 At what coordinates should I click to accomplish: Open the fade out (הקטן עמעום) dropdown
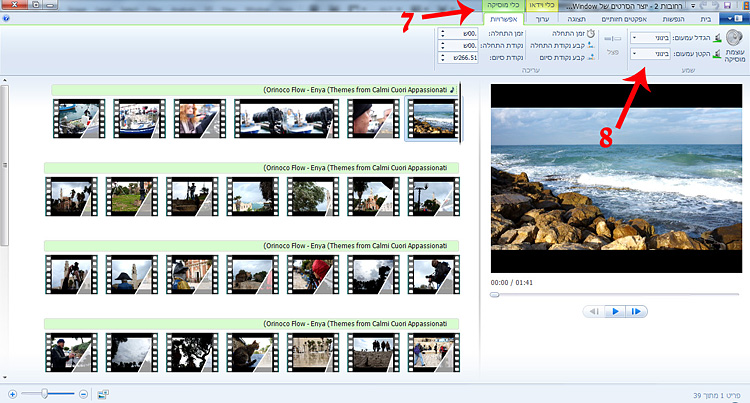tap(649, 53)
